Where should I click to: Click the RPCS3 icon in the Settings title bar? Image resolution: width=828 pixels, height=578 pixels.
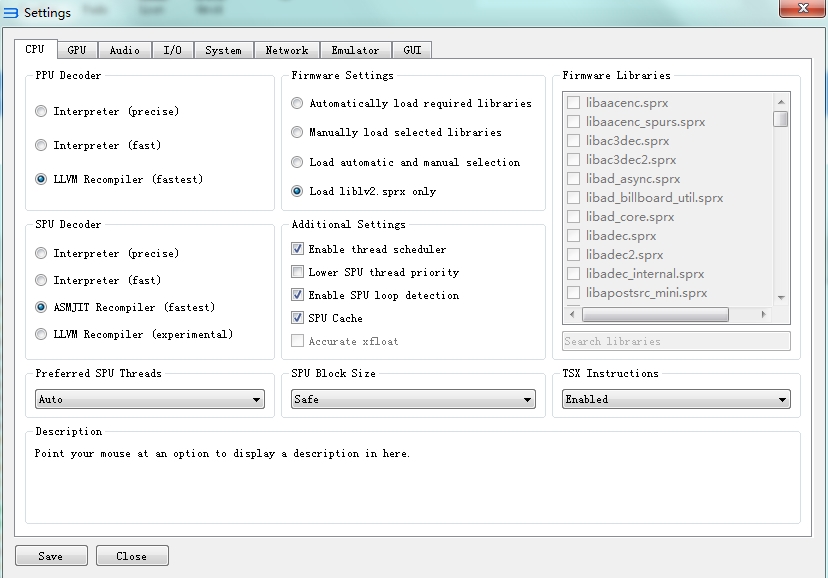(x=11, y=13)
